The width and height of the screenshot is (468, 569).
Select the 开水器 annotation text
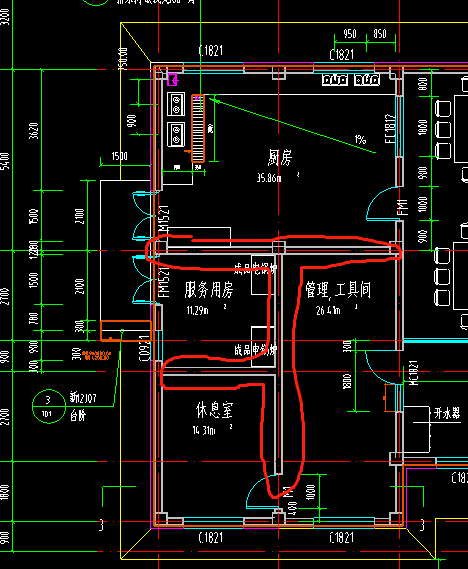[x=447, y=413]
